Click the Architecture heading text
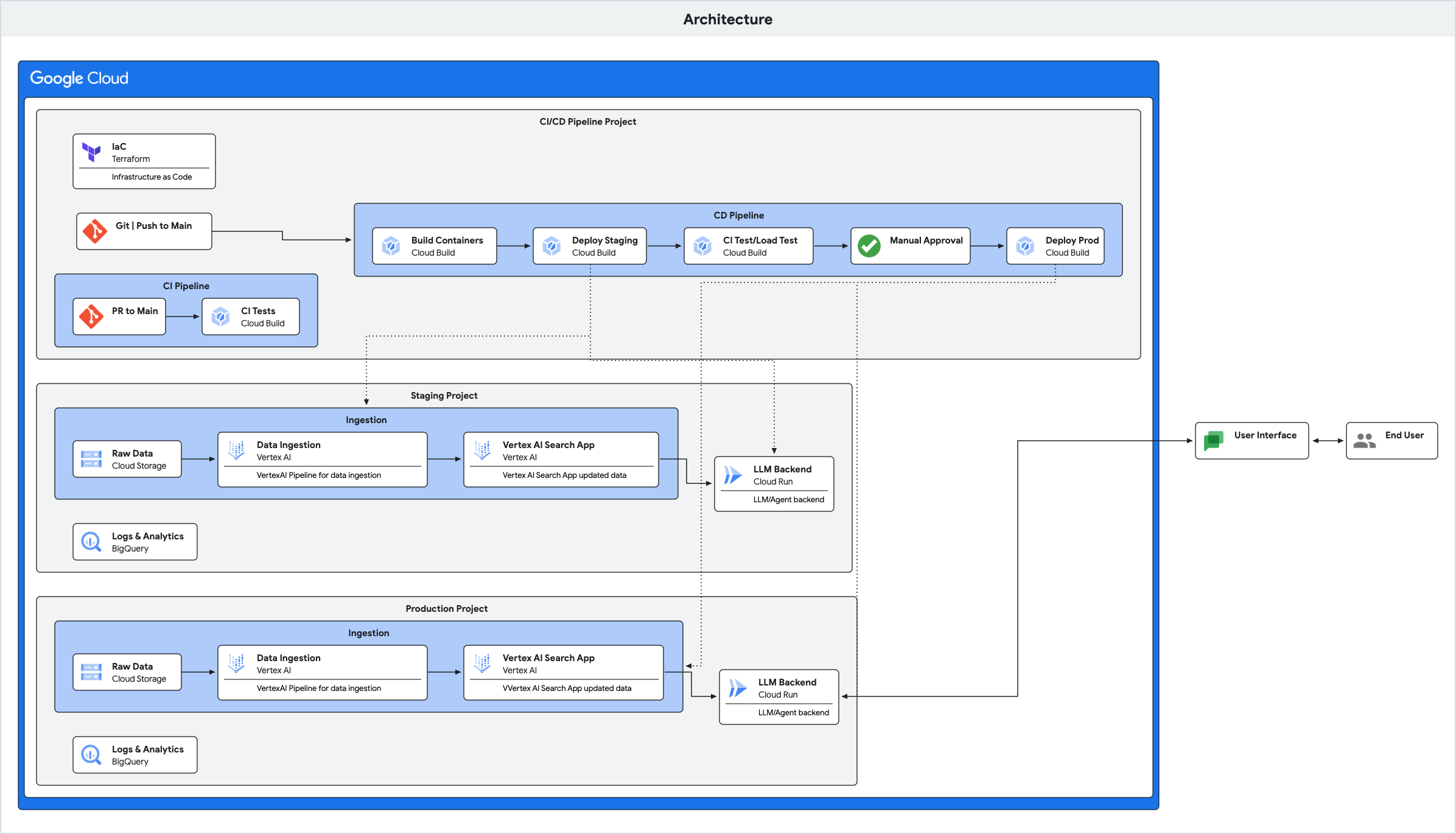 [727, 19]
